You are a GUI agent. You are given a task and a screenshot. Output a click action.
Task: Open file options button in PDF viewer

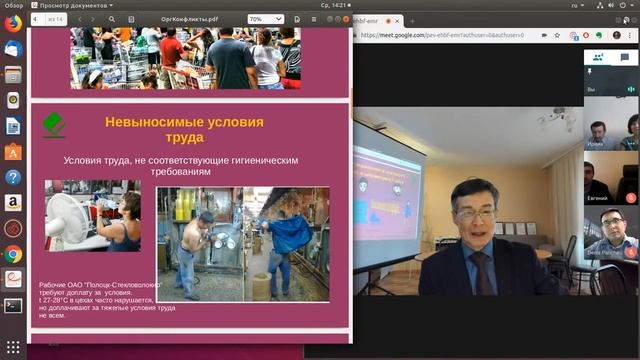[297, 19]
